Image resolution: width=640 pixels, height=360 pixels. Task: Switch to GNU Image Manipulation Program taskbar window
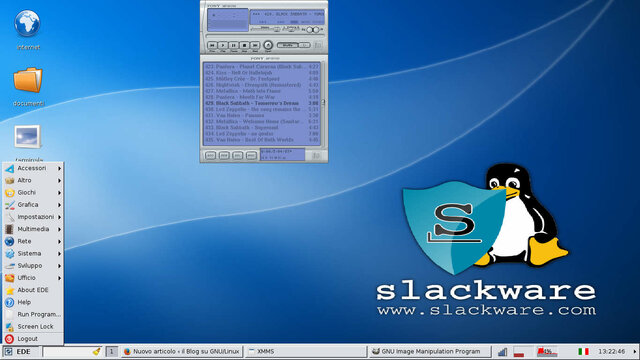pos(430,351)
